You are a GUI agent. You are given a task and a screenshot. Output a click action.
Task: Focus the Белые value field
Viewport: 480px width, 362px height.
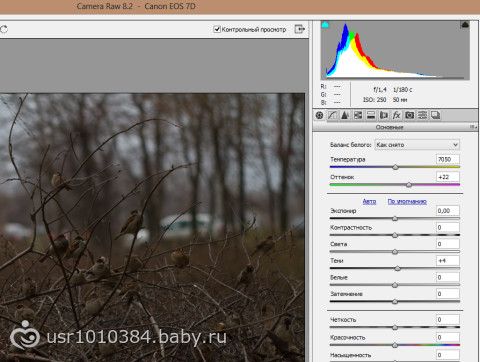point(448,277)
